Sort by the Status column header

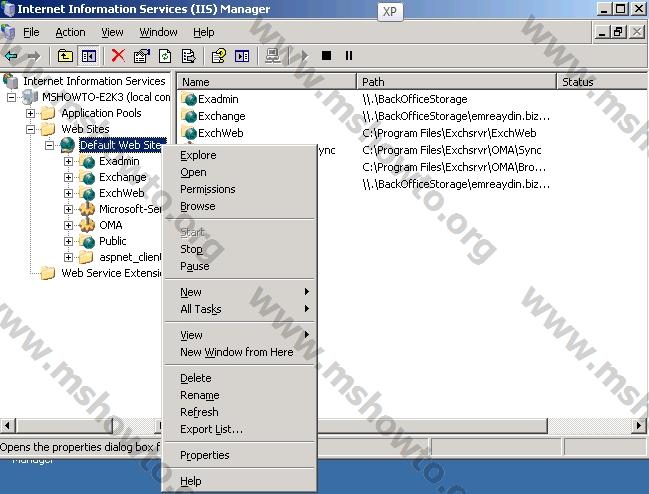603,82
